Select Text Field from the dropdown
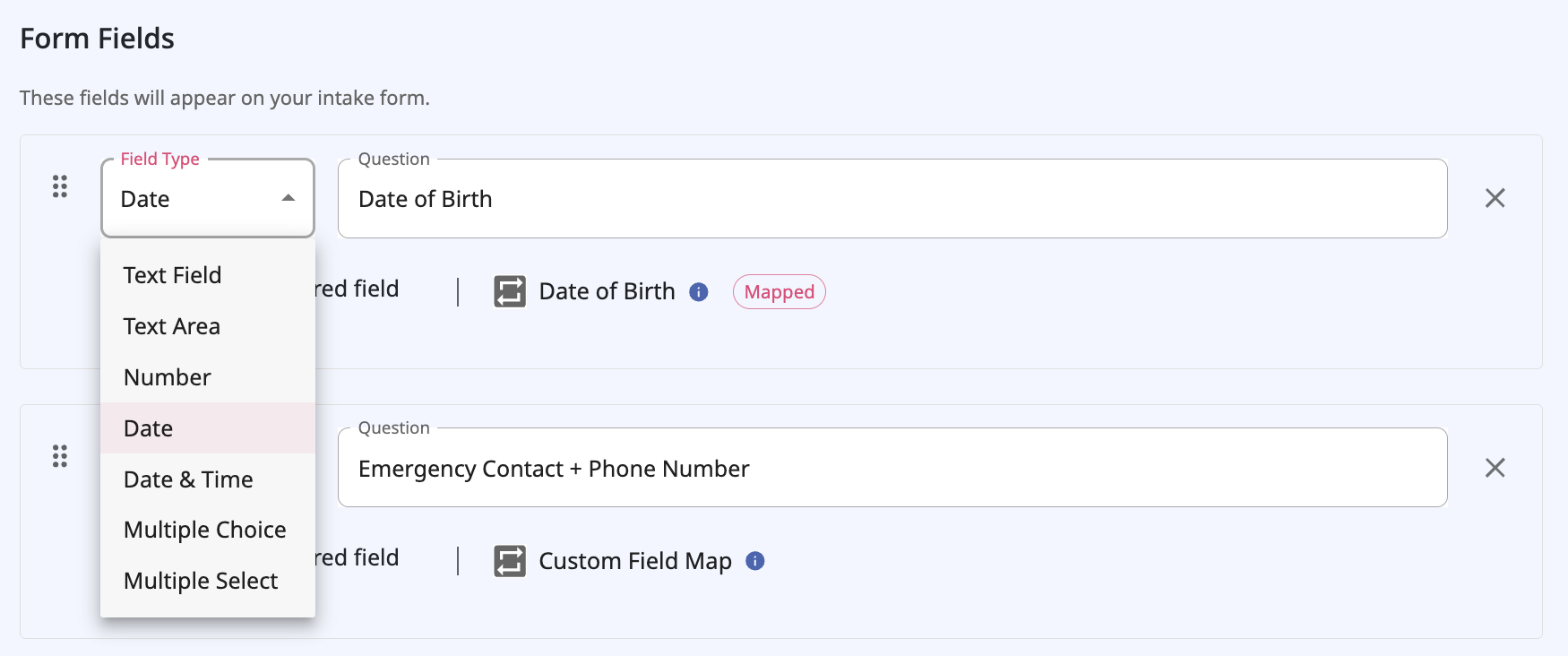The height and width of the screenshot is (656, 1568). coord(172,275)
